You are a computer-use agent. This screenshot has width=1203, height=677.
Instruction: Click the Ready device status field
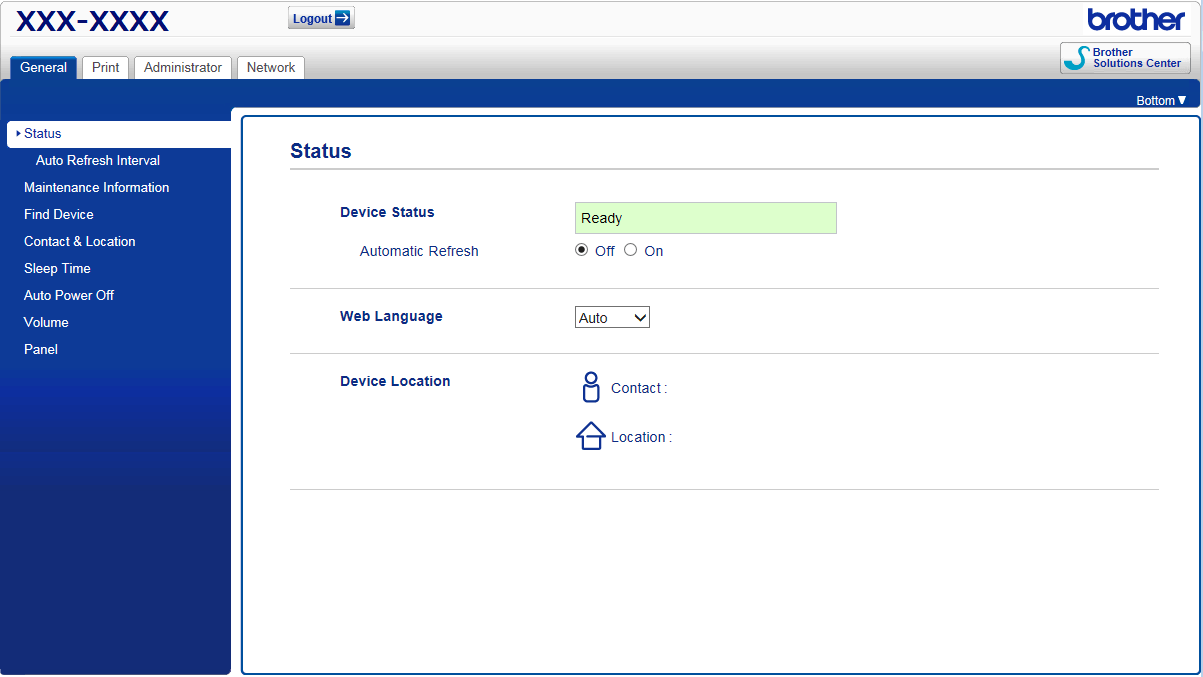pos(706,218)
